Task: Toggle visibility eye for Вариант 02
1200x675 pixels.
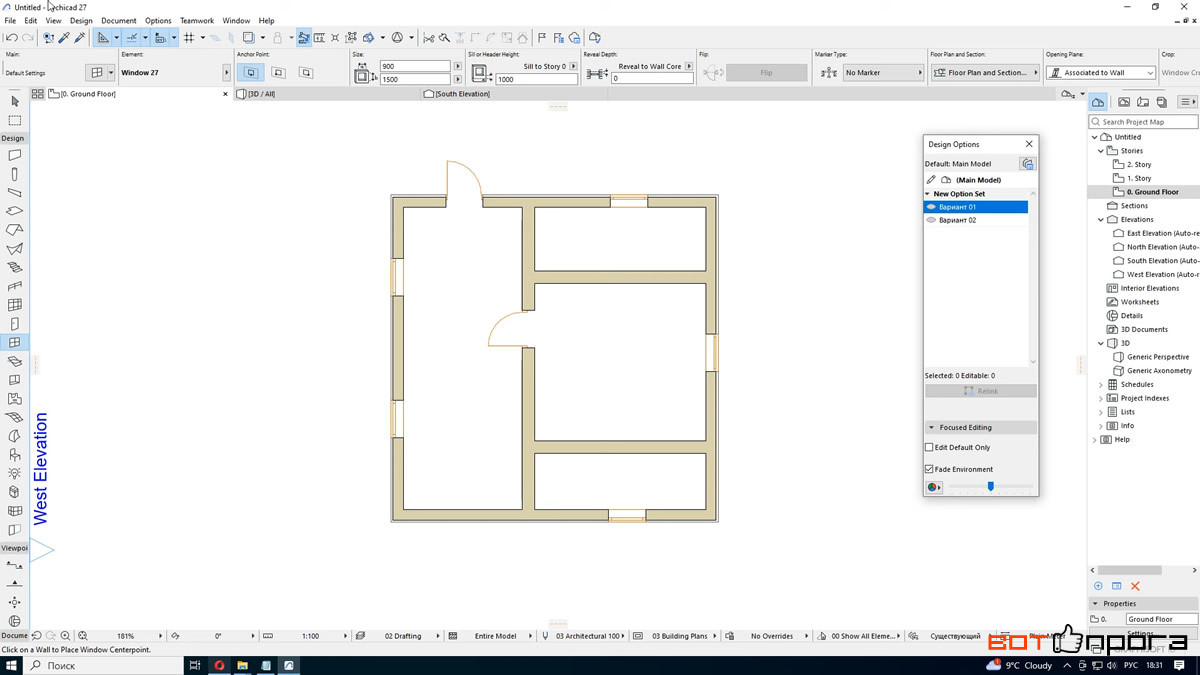Action: tap(931, 220)
